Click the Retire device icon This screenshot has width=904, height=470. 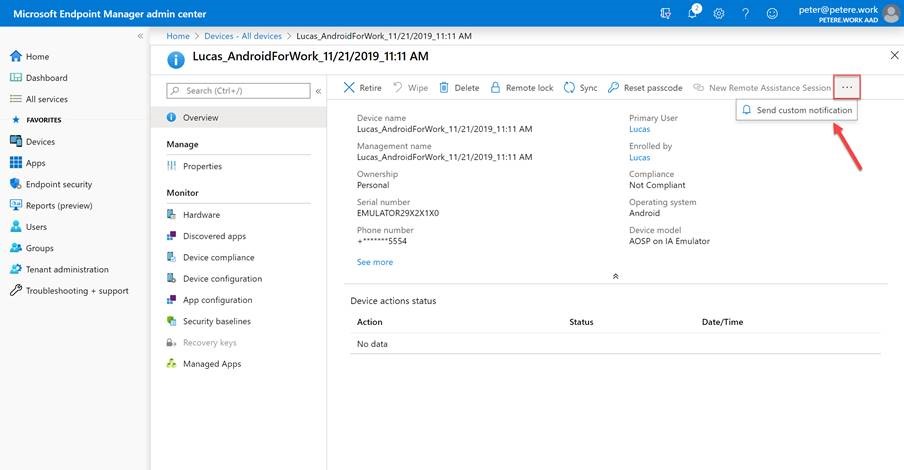coord(349,88)
